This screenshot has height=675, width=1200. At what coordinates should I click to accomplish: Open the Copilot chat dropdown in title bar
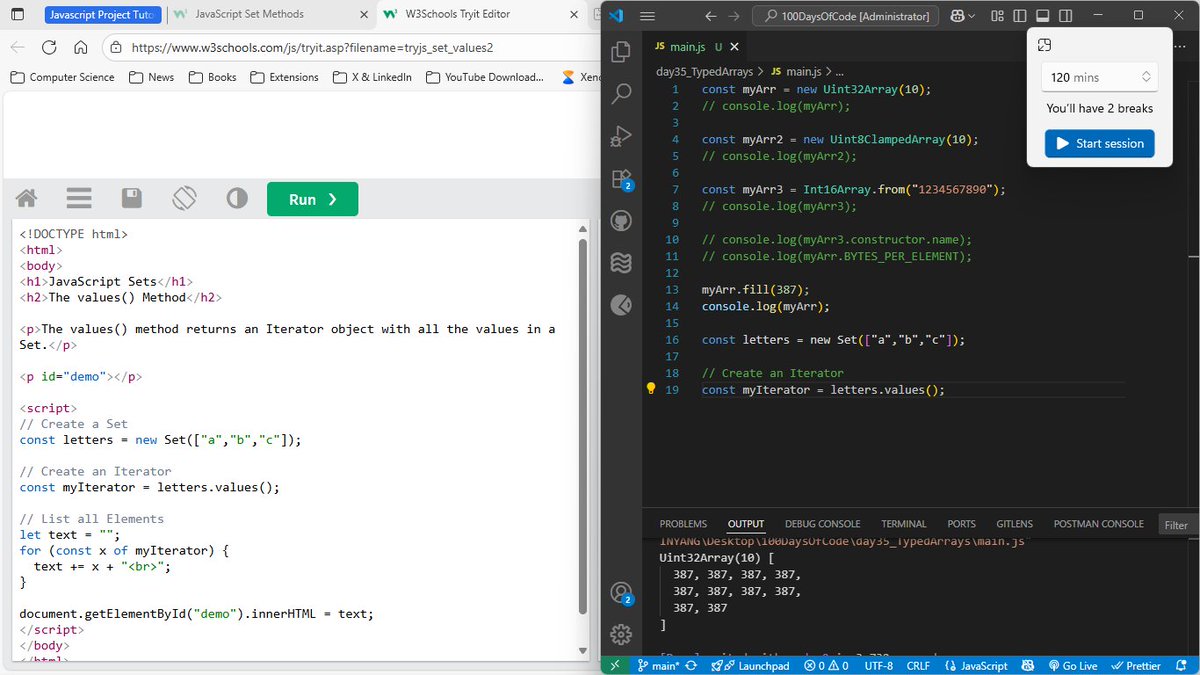[x=964, y=16]
